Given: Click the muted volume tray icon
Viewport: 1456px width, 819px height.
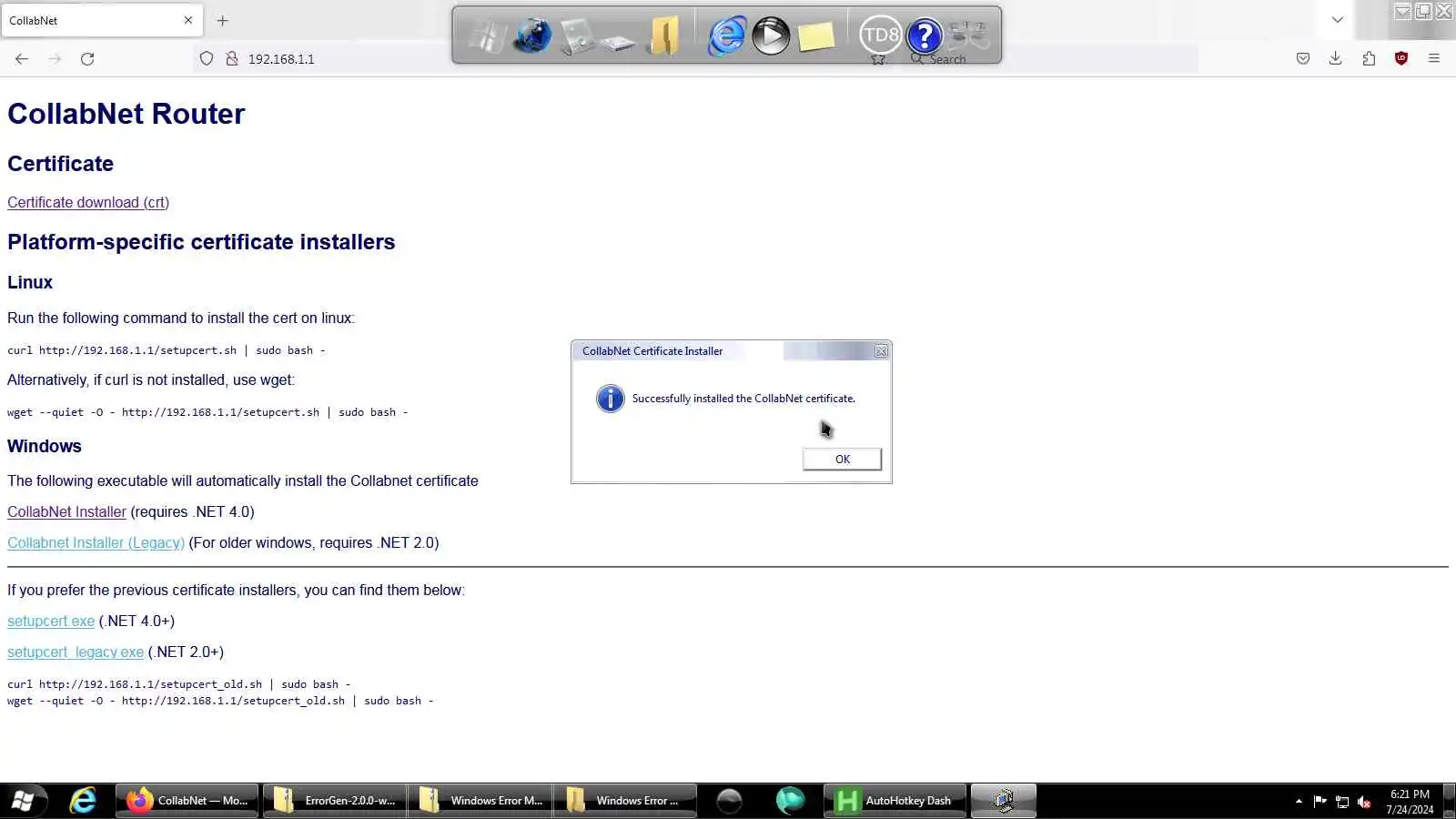Looking at the screenshot, I should click(x=1364, y=801).
